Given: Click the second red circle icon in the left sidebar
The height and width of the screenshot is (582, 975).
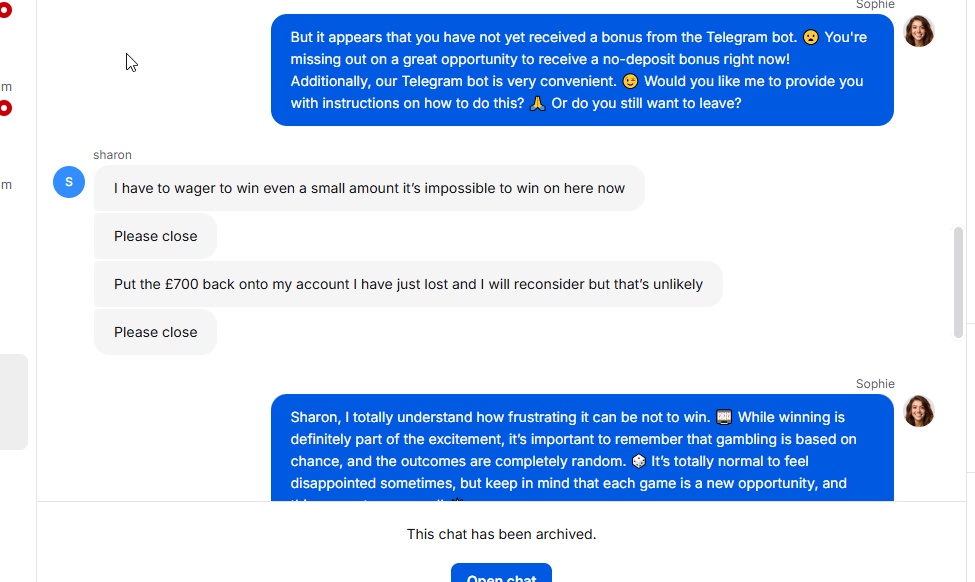Looking at the screenshot, I should pos(5,108).
